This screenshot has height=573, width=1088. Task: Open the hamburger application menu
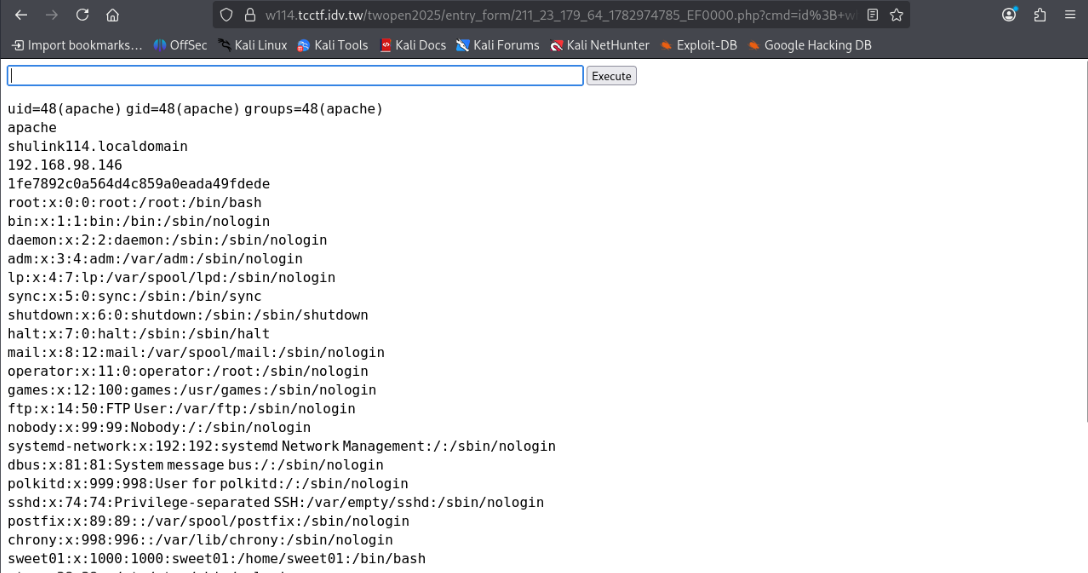click(x=1070, y=15)
